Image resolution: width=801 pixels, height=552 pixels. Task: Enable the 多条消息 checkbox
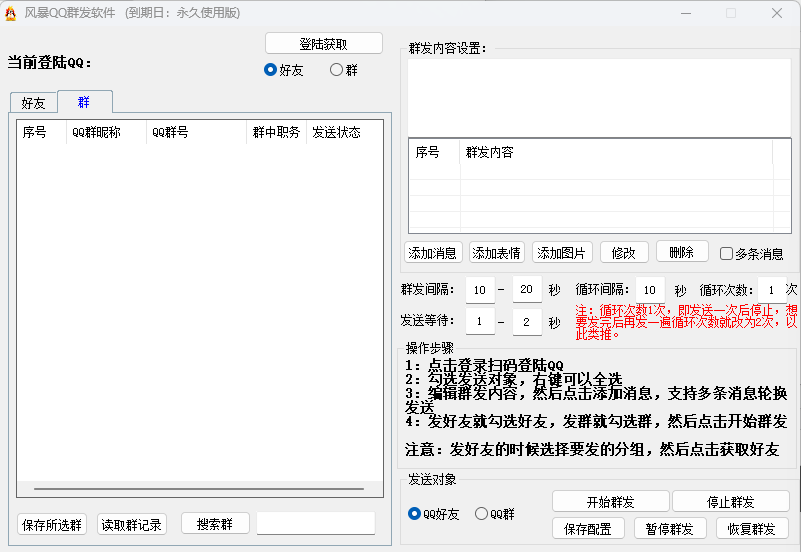click(727, 254)
